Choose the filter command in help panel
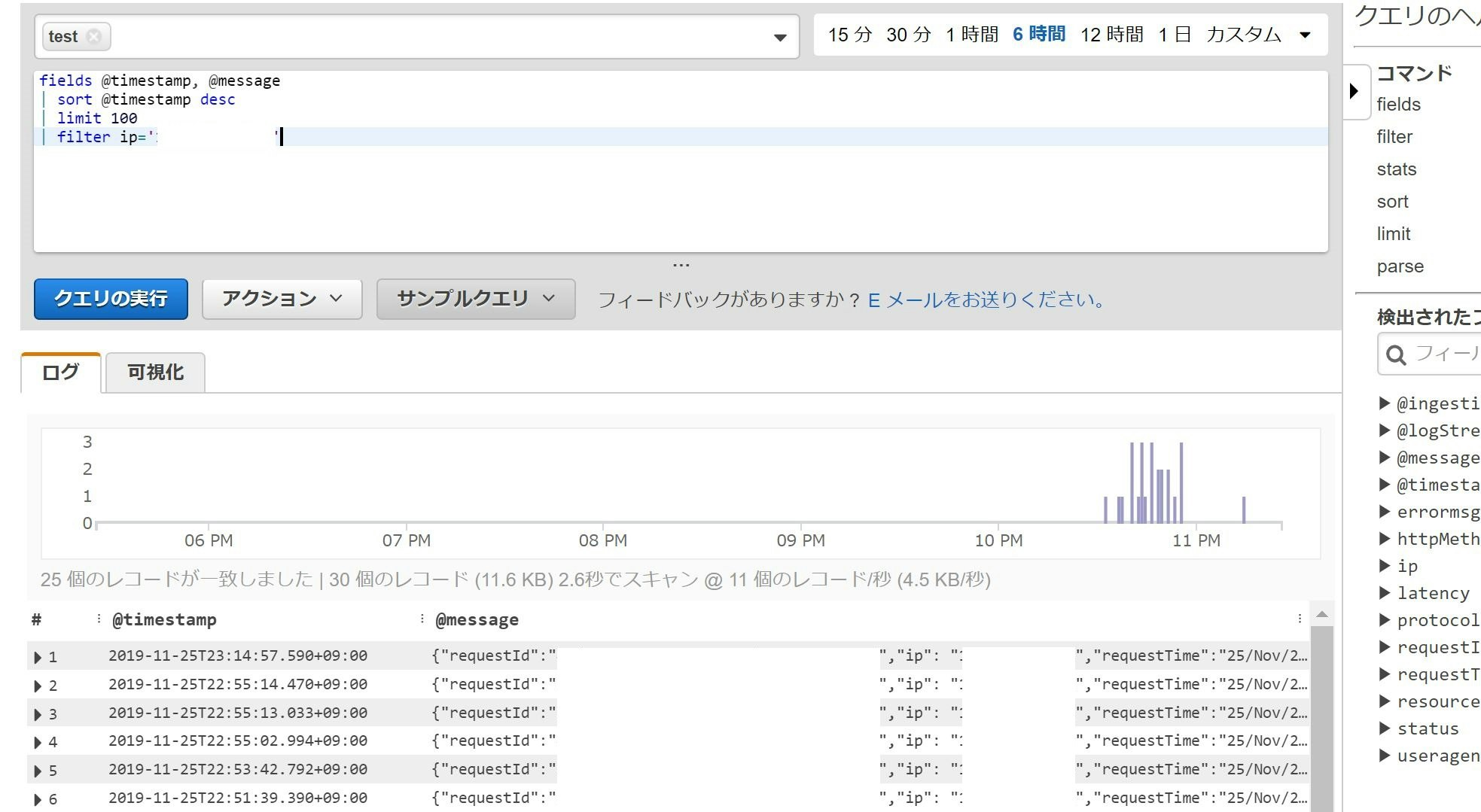1481x812 pixels. click(1394, 137)
